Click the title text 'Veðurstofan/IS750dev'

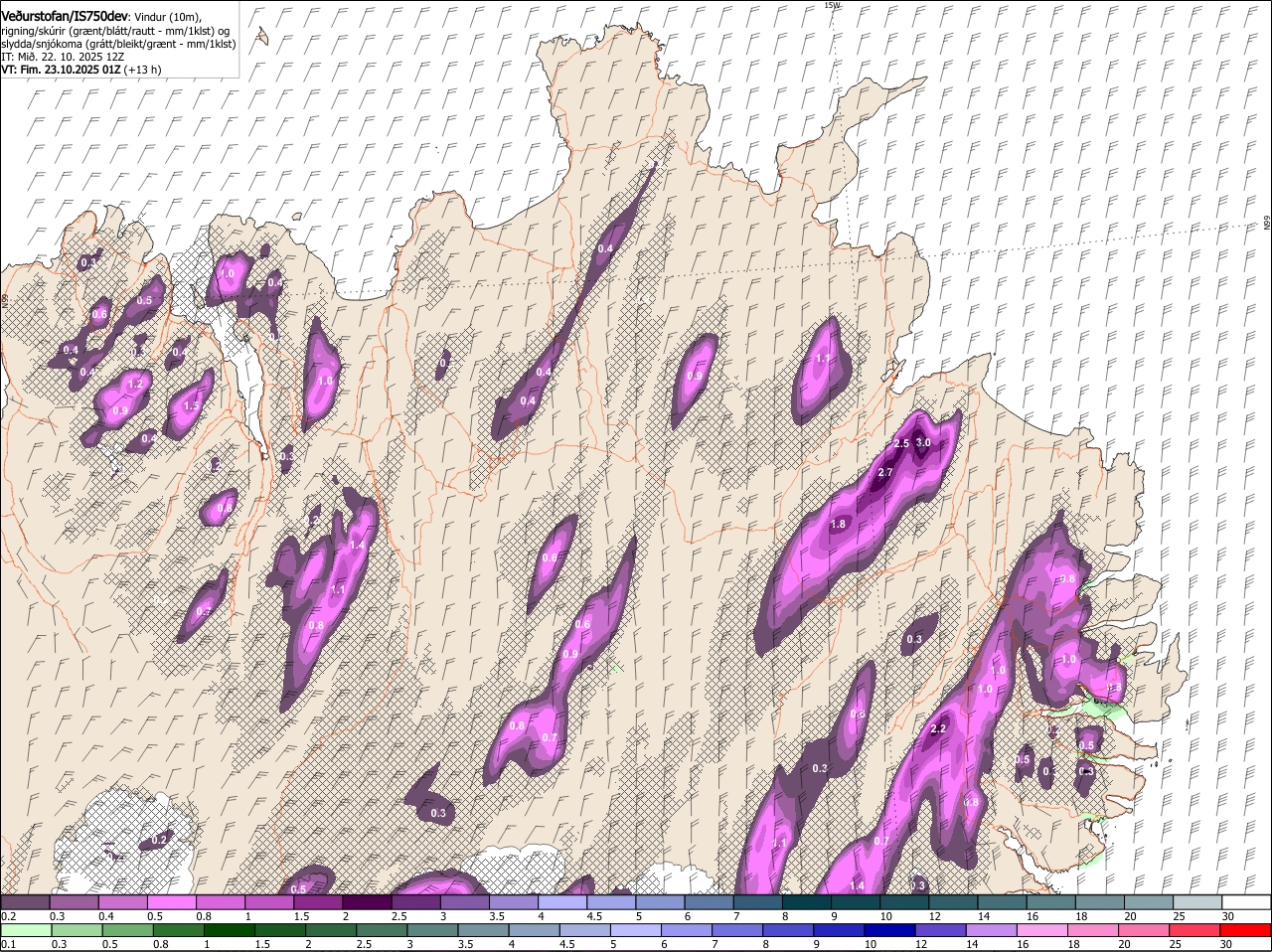click(65, 15)
